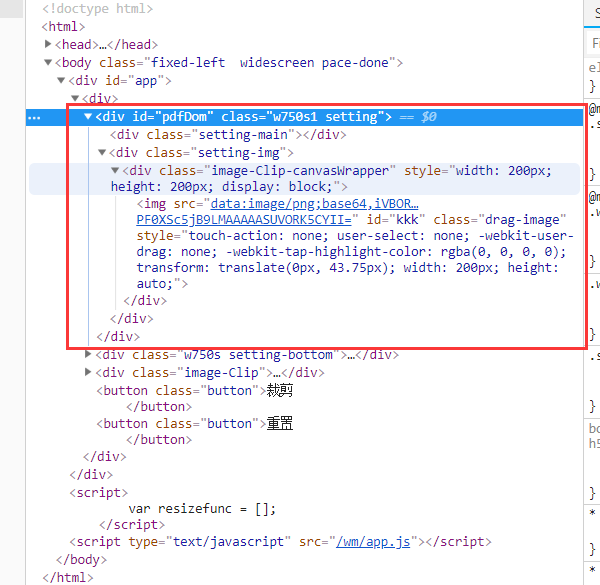Viewport: 600px width, 585px height.
Task: Collapse the unnamed div under app
Action: 75,98
